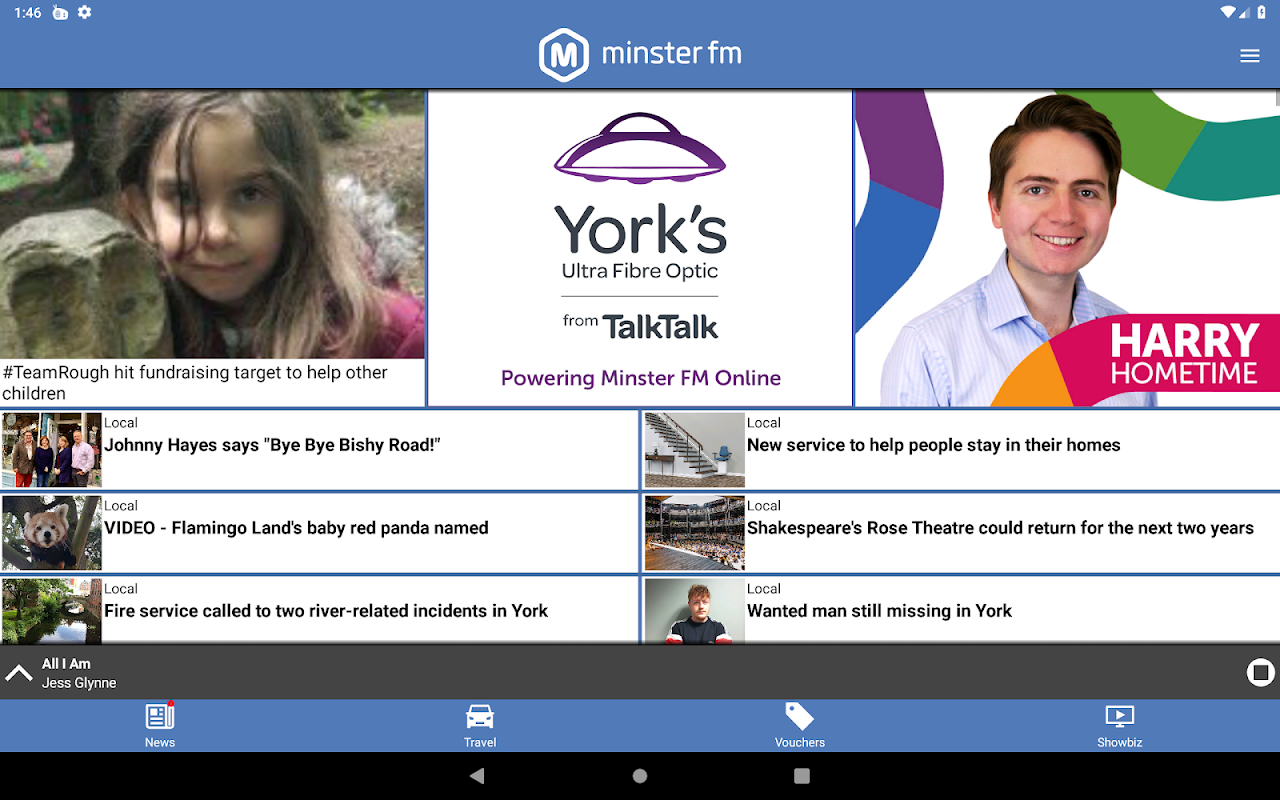Switch to the Vouchers tab
This screenshot has width=1280, height=800.
tap(800, 725)
